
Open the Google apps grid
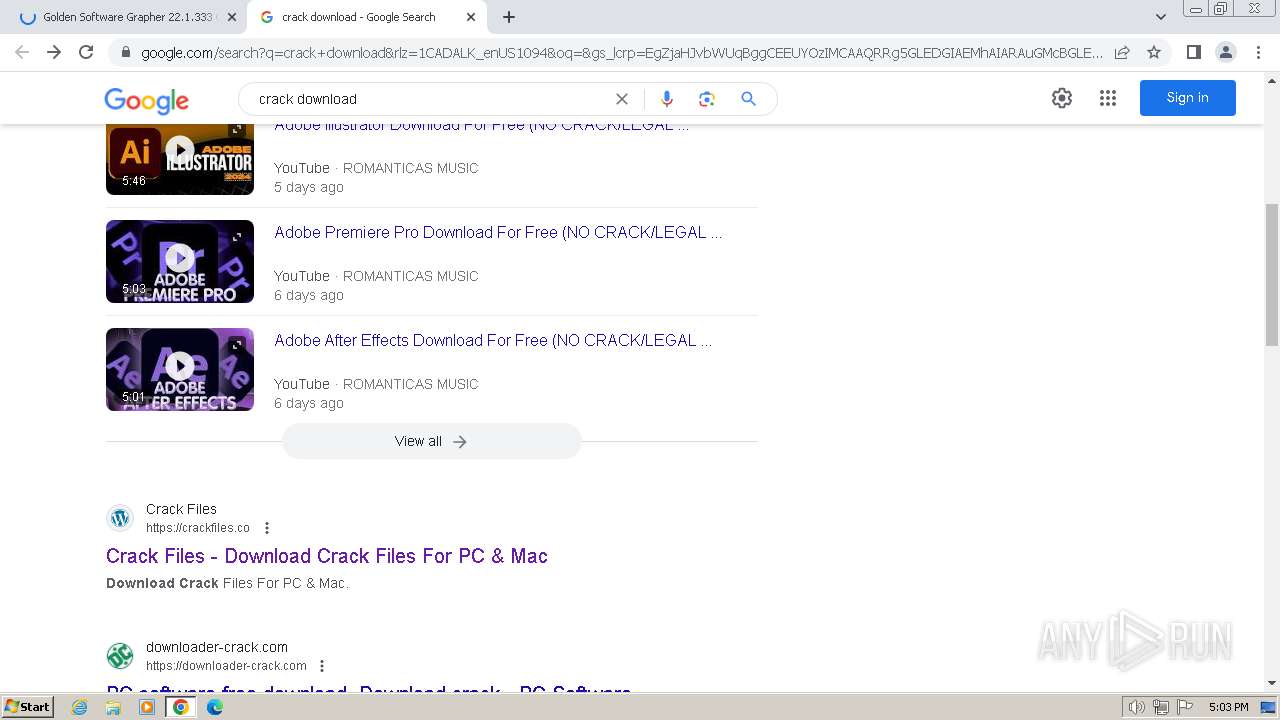1108,98
